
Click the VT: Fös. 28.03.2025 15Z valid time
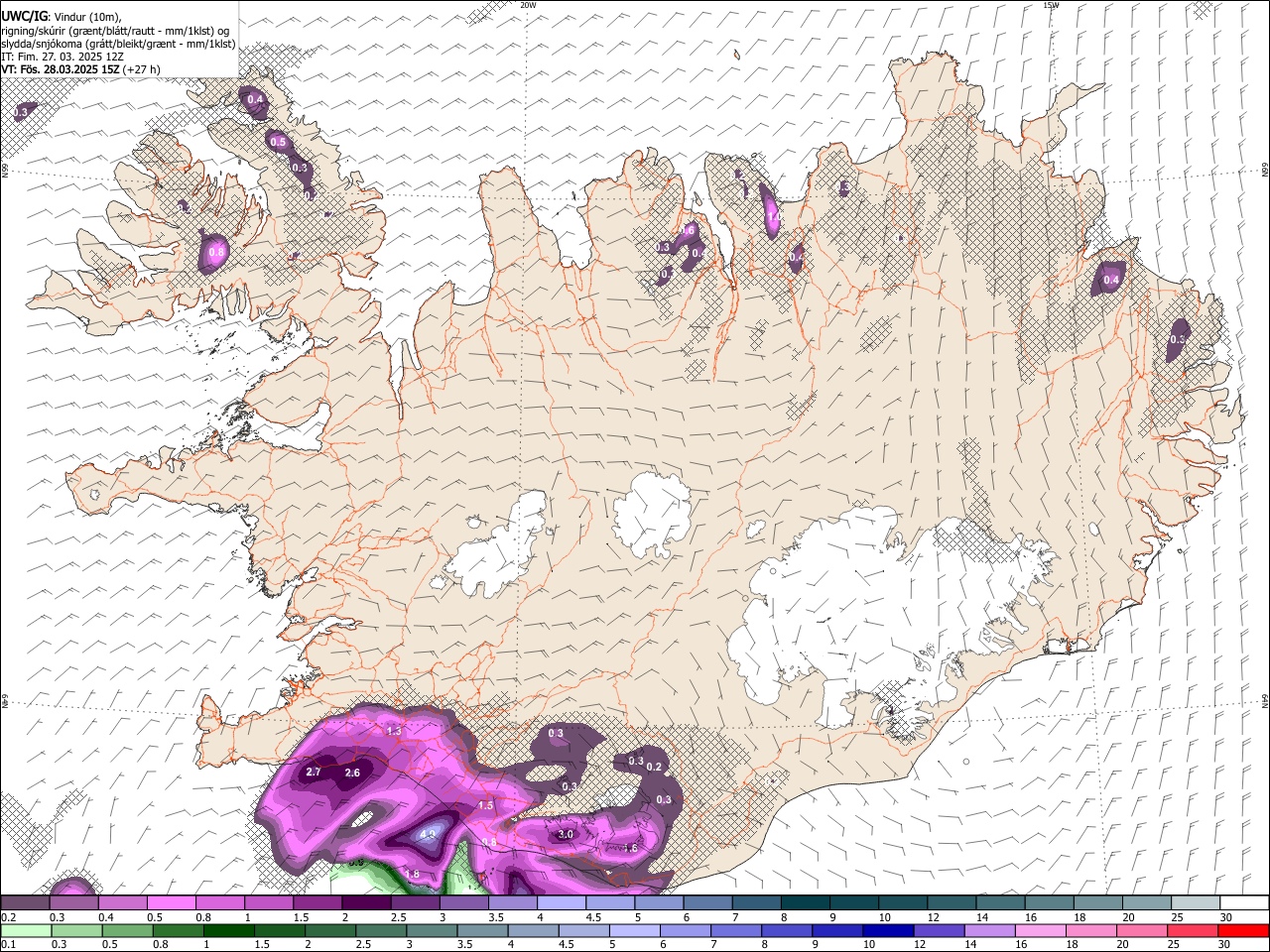pos(62,69)
